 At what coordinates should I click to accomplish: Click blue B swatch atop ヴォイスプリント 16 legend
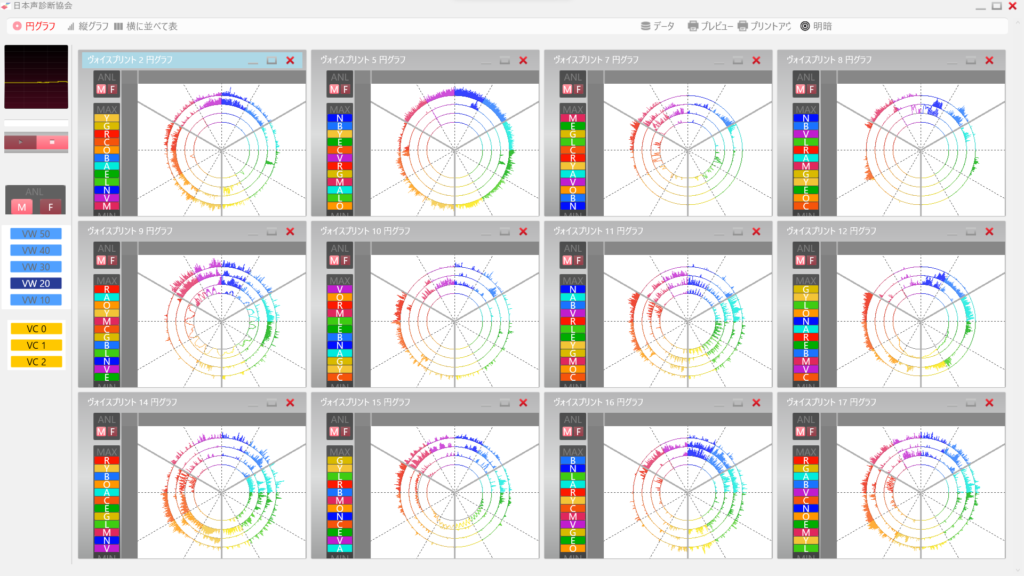click(x=573, y=460)
